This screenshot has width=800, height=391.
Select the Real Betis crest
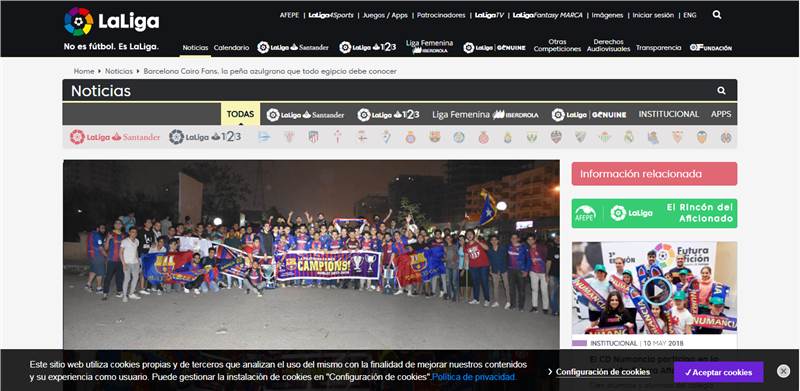[x=605, y=137]
